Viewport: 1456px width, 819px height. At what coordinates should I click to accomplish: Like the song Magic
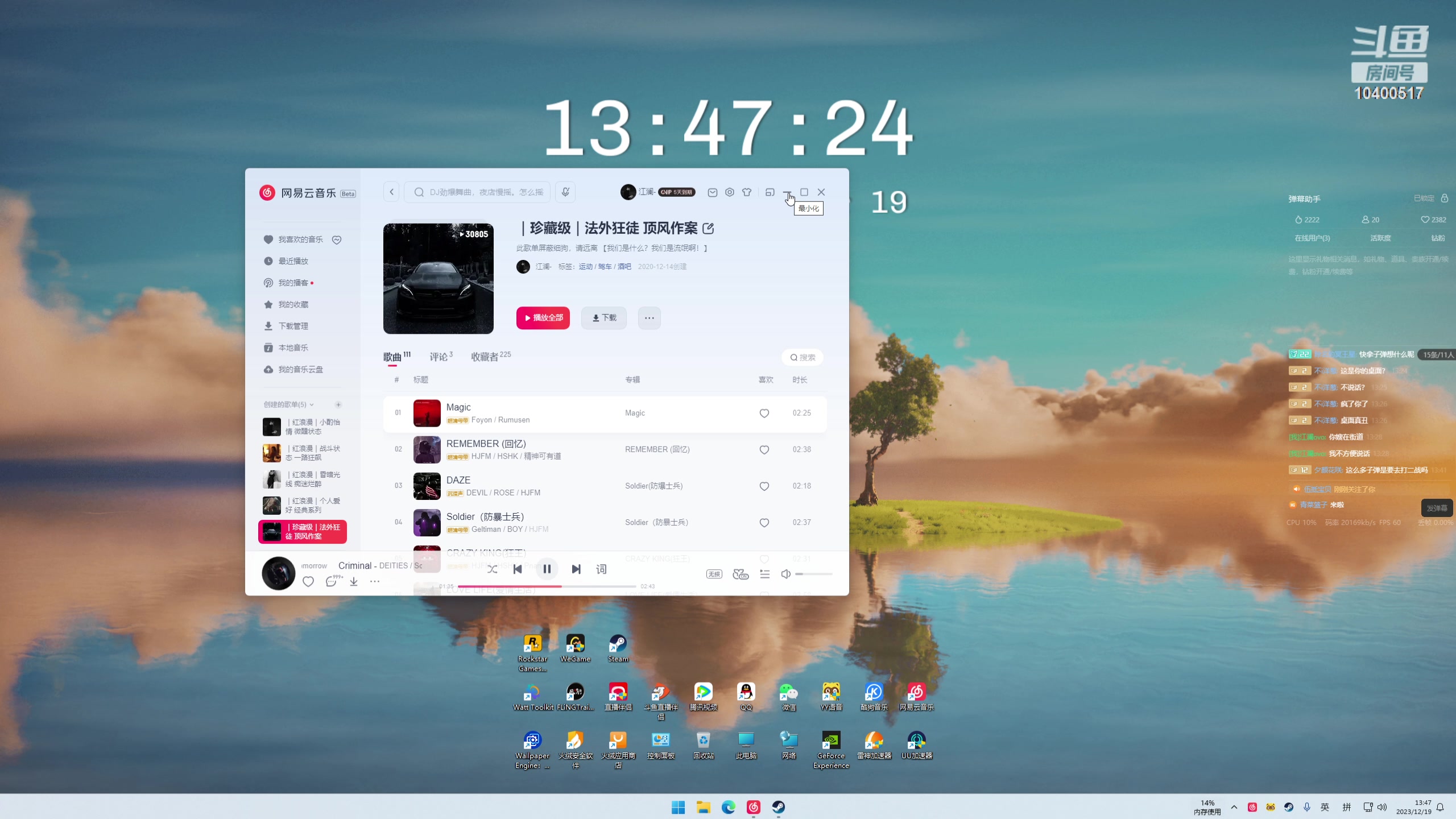(764, 413)
